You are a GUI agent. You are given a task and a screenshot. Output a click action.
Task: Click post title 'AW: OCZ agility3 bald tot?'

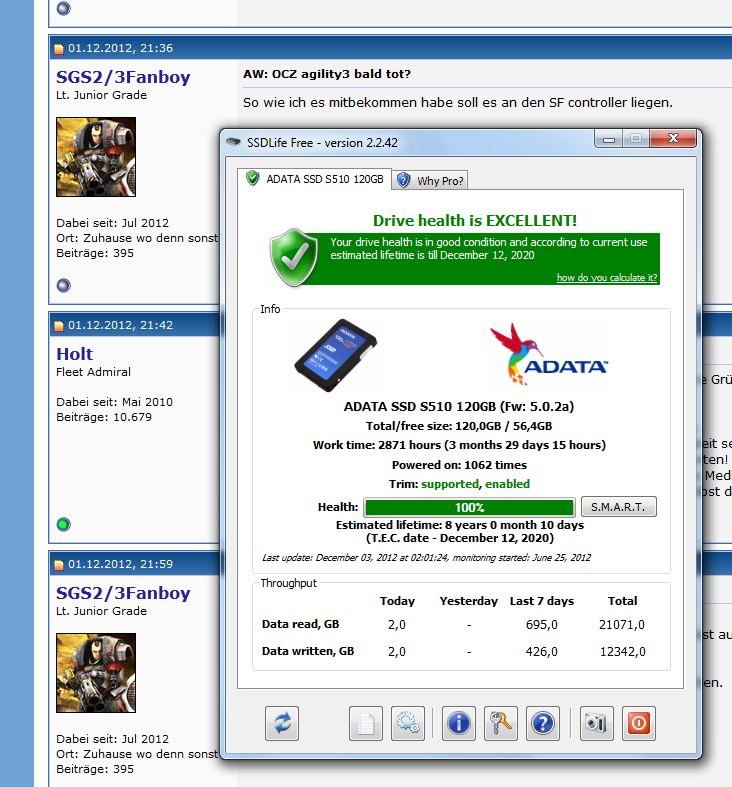click(327, 74)
